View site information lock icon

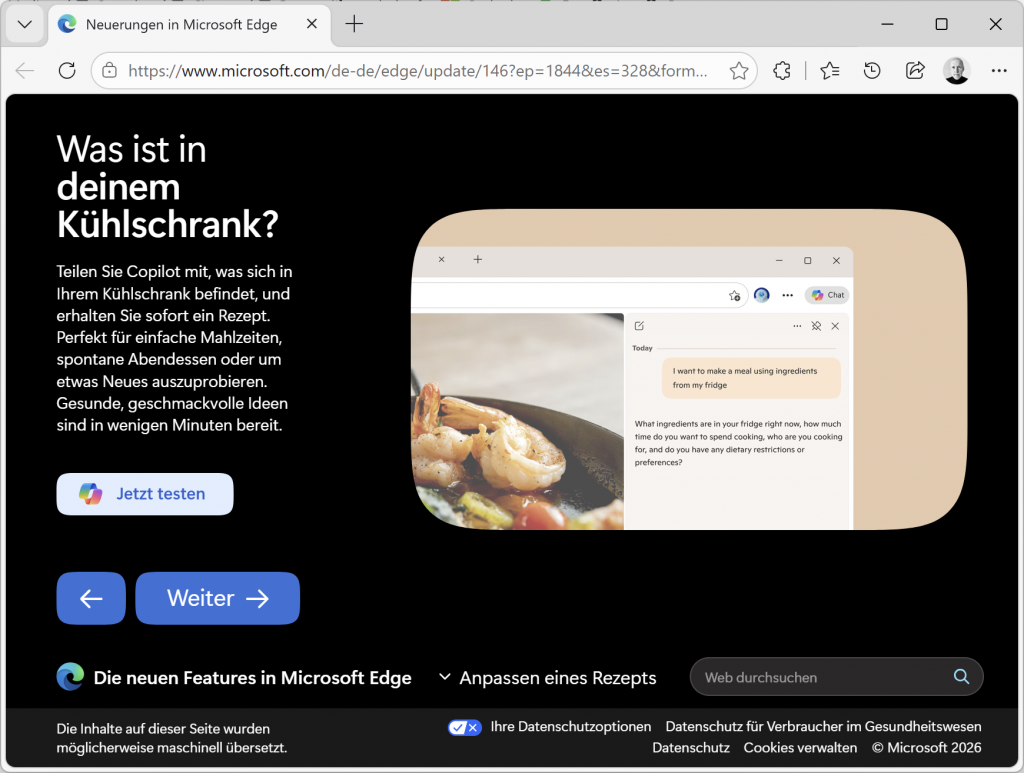[110, 71]
